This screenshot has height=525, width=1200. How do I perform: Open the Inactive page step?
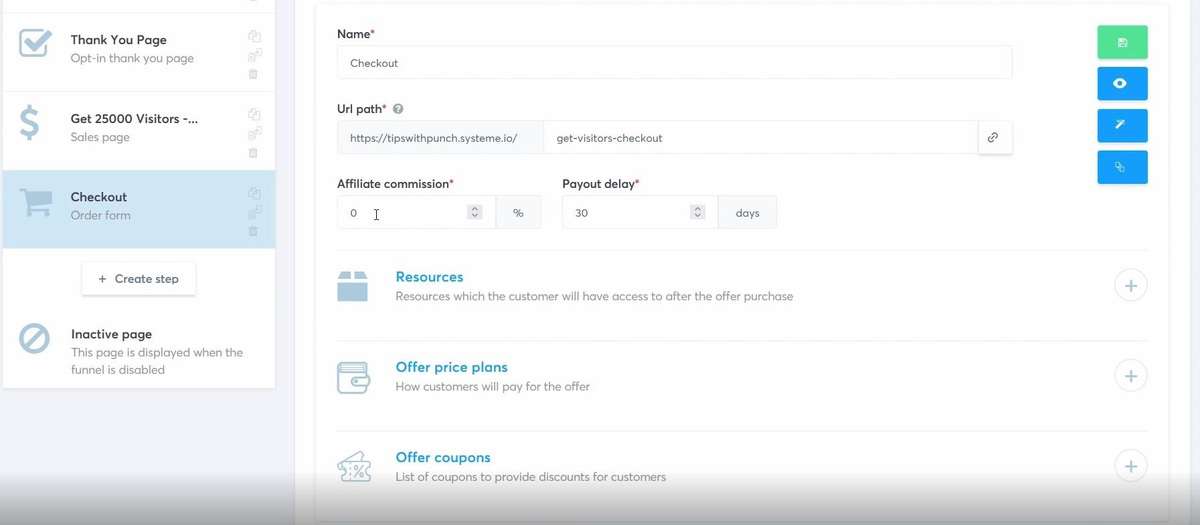(x=139, y=351)
